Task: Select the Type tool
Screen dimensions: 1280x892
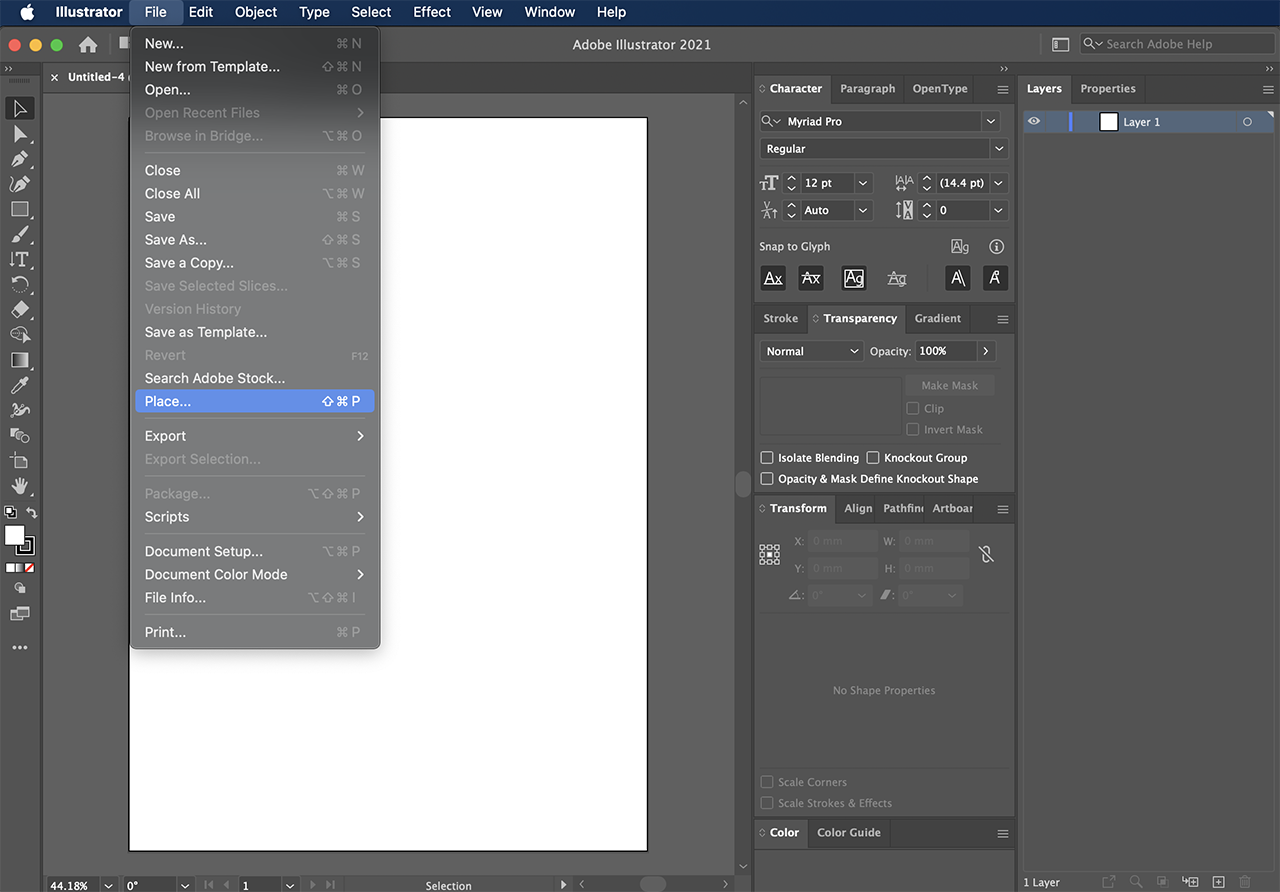Action: pos(20,259)
